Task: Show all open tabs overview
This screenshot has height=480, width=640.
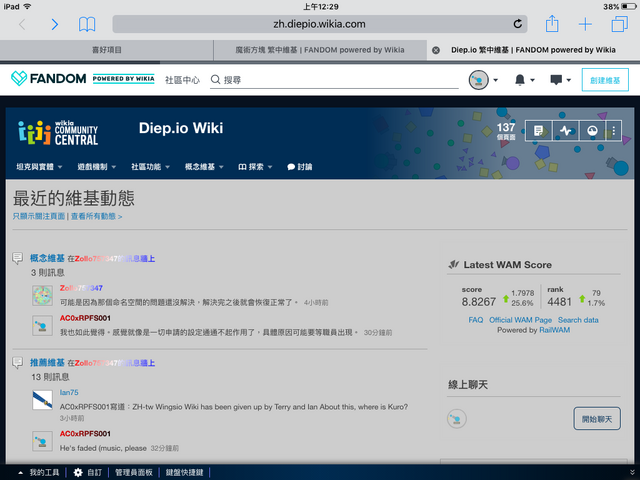Action: click(620, 24)
